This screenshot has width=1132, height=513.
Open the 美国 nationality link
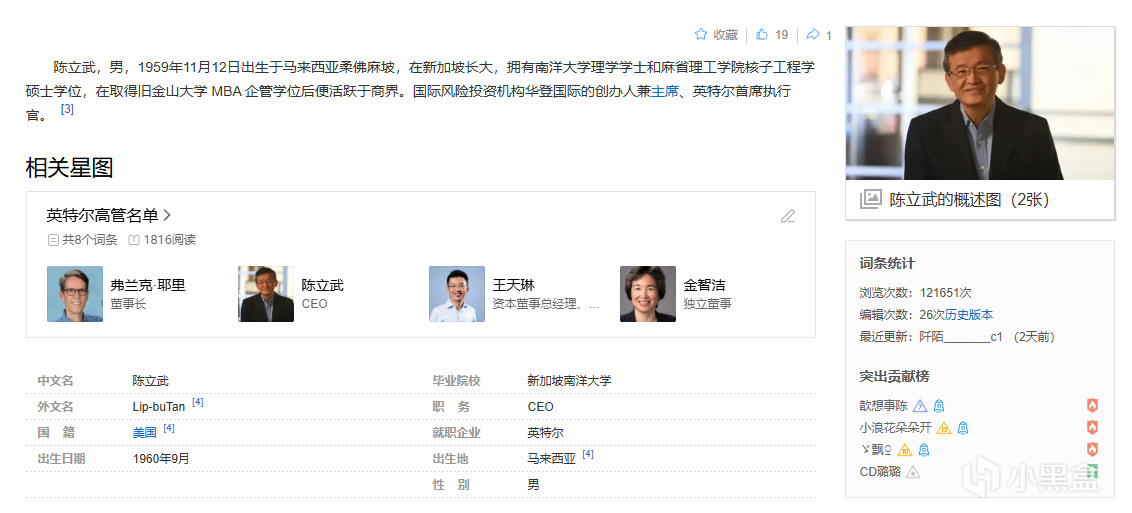click(x=144, y=433)
